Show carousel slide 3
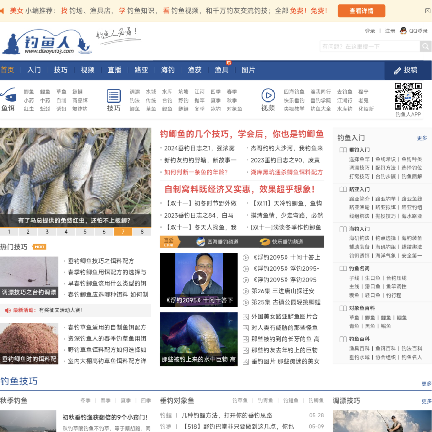Image resolution: width=432 pixels, height=432 pixels. pyautogui.click(x=47, y=232)
